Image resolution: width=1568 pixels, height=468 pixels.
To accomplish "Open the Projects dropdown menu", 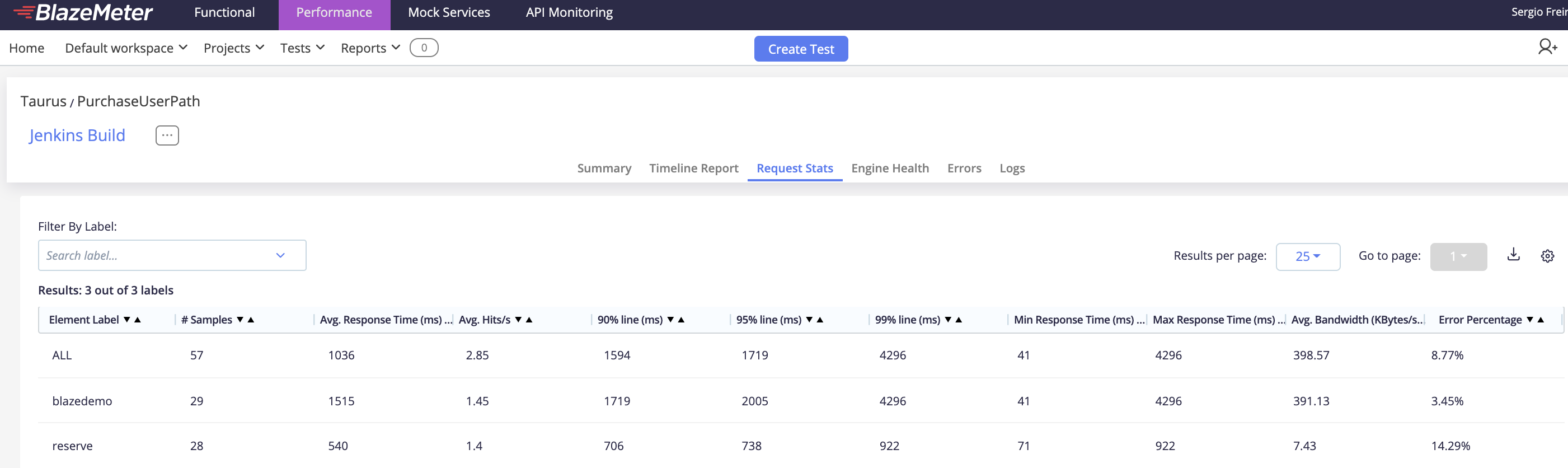I will point(234,48).
